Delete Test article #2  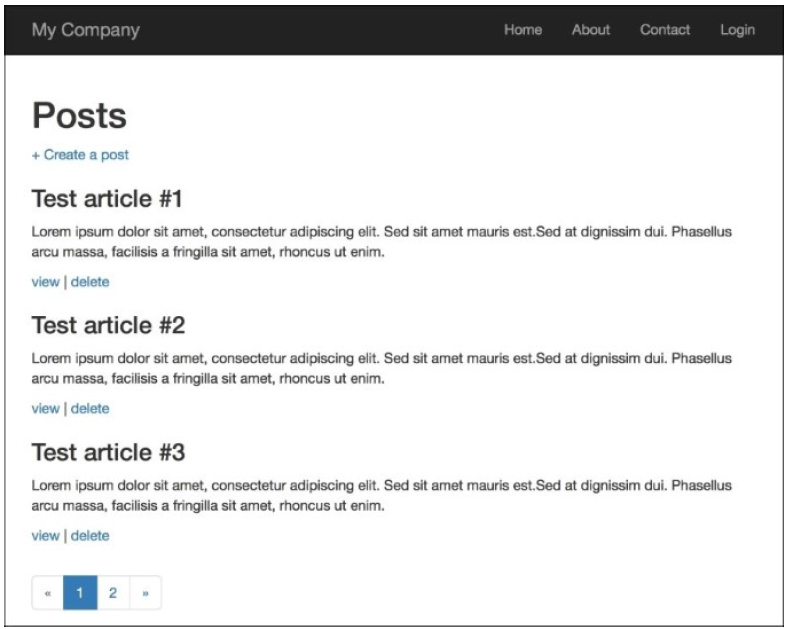tap(90, 409)
